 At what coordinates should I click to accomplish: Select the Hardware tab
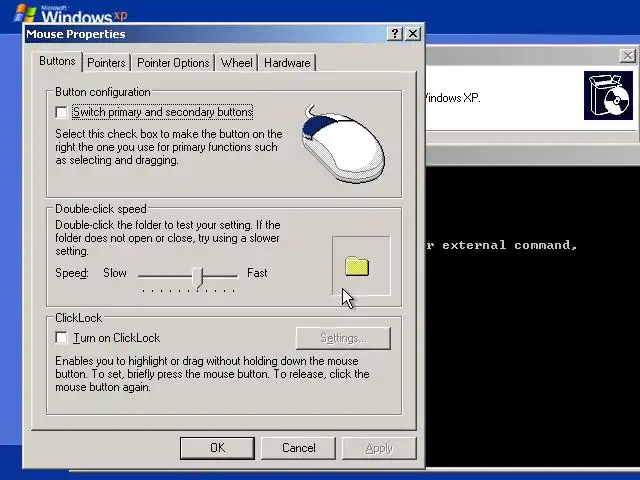(x=287, y=63)
